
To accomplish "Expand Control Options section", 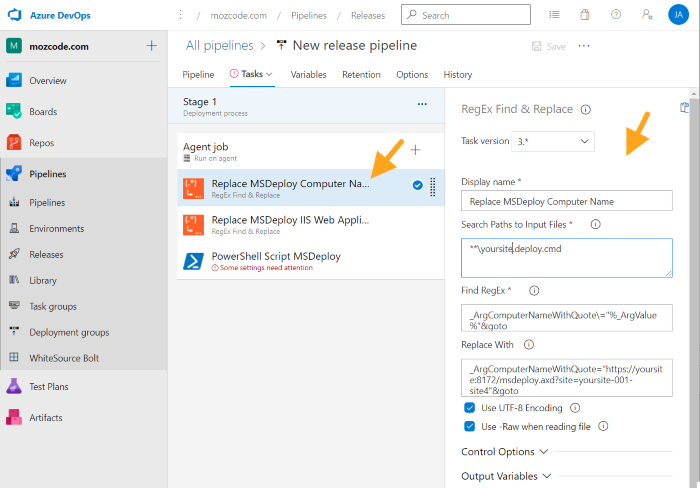I will [x=504, y=452].
